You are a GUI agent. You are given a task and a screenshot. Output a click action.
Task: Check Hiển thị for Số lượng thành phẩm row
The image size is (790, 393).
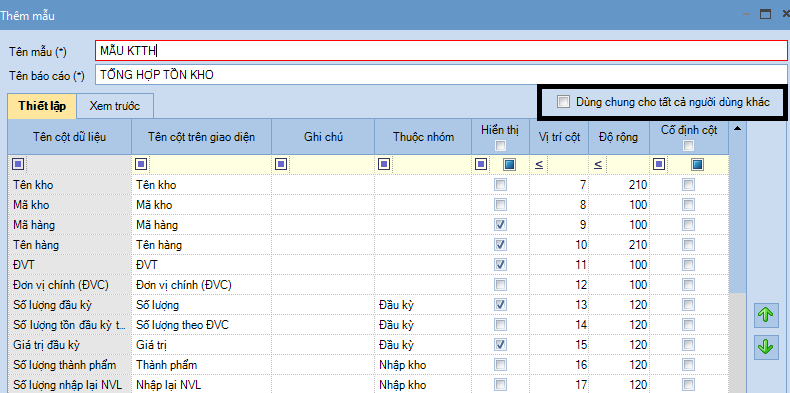click(x=500, y=365)
